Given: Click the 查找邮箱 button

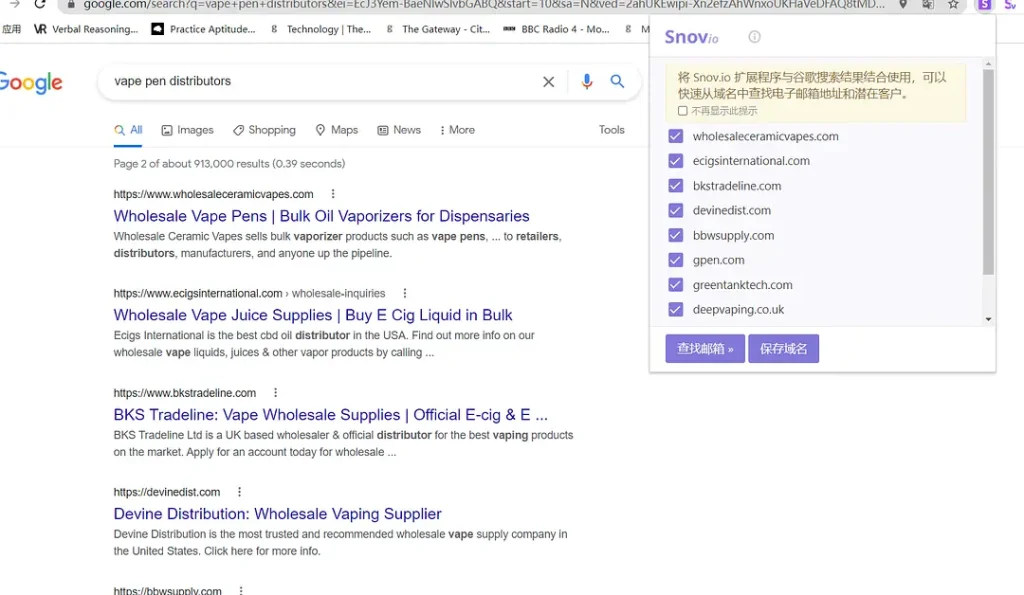Looking at the screenshot, I should click(x=705, y=349).
